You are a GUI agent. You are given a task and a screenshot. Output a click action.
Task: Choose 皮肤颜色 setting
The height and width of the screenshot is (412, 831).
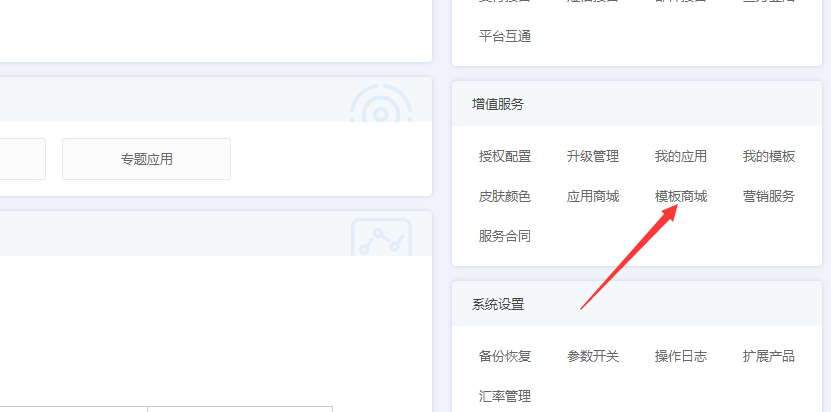(x=505, y=197)
